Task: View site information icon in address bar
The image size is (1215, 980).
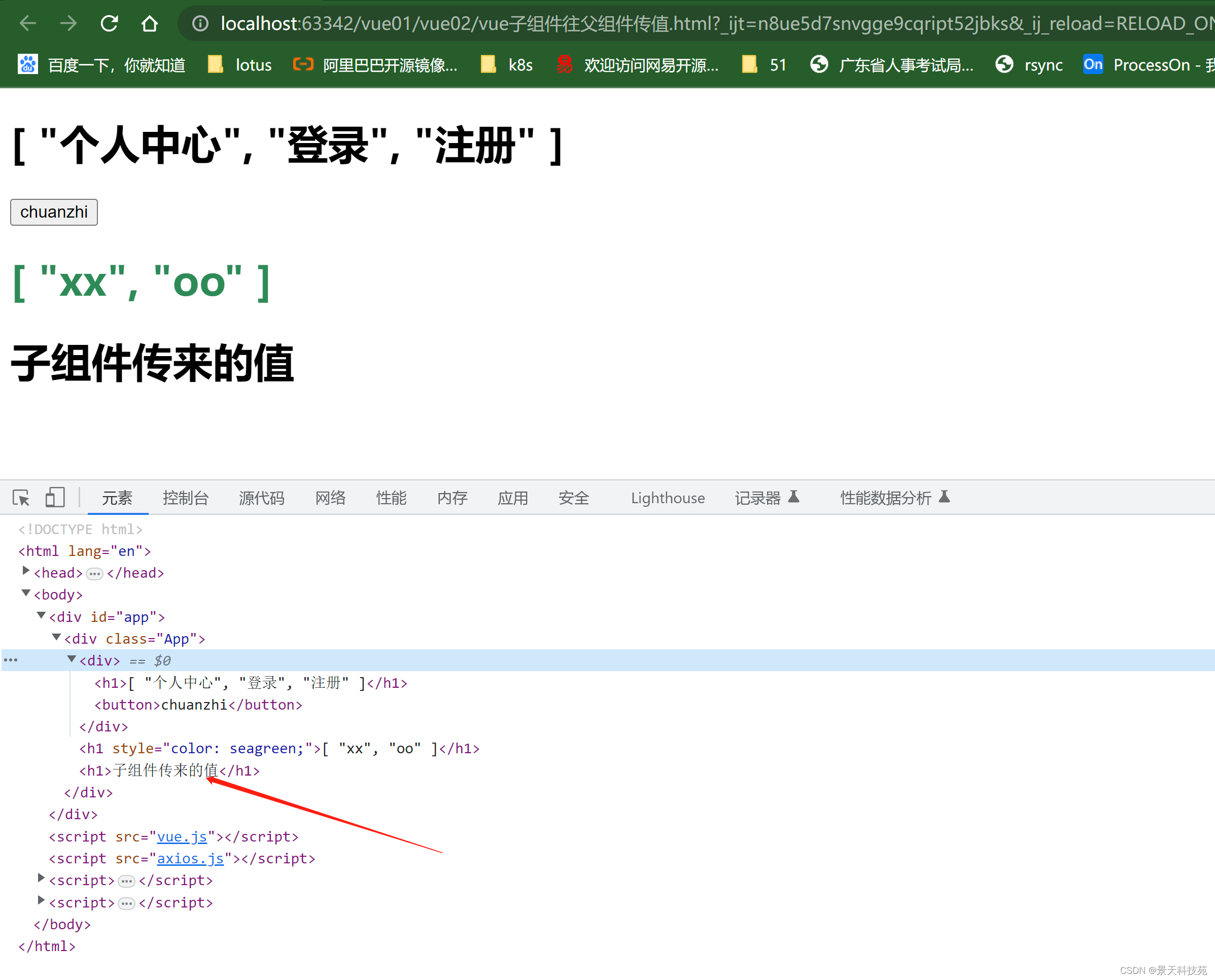Action: 200,23
